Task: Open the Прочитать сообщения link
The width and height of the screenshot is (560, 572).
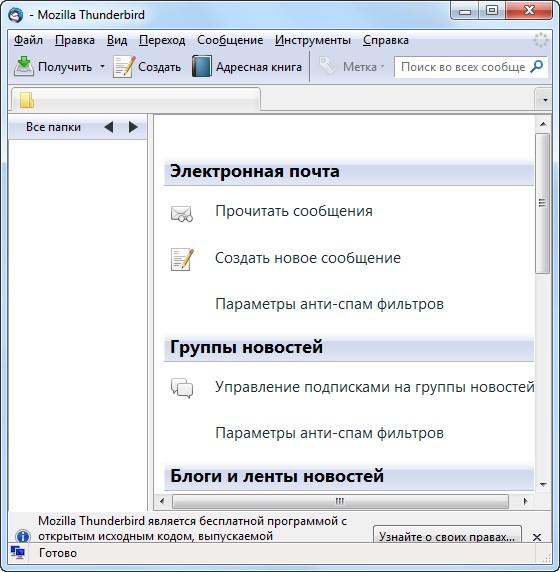Action: point(294,211)
